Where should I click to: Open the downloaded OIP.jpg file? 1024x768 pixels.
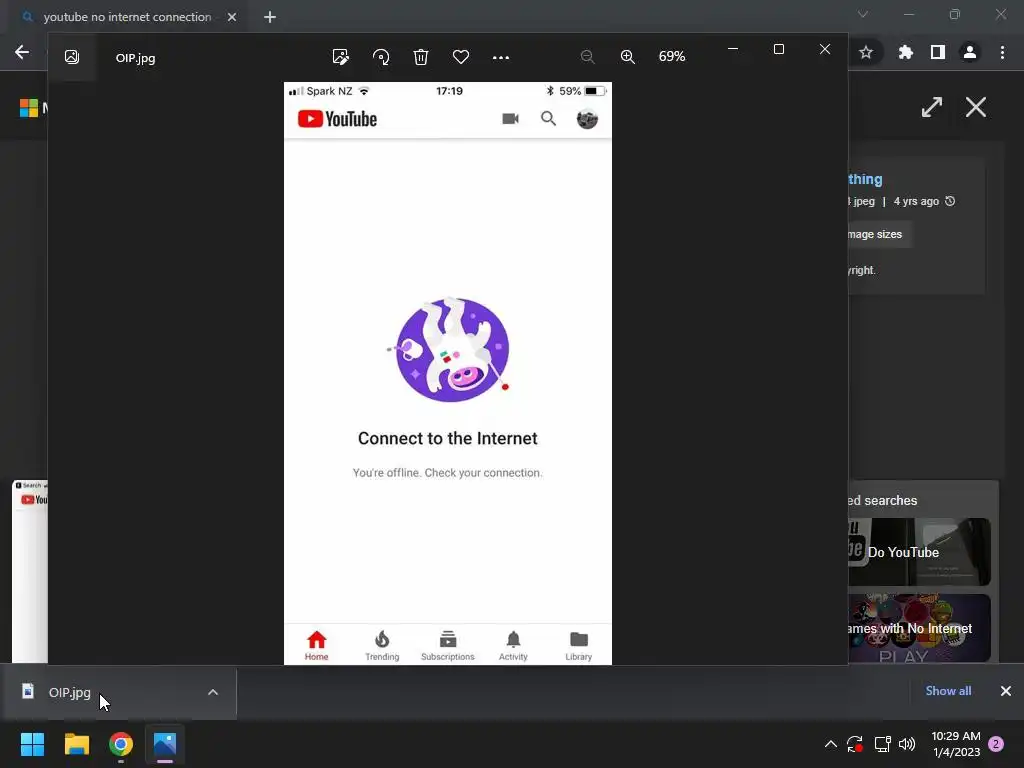[69, 693]
